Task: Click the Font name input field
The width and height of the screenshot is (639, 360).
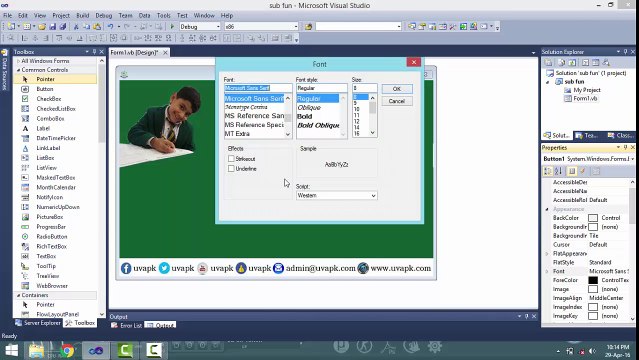Action: pos(258,88)
